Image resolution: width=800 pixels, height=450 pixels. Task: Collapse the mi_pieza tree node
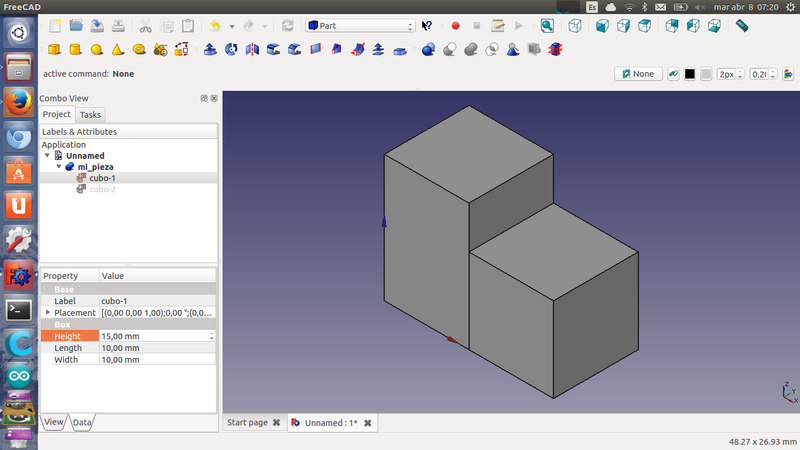(58, 167)
